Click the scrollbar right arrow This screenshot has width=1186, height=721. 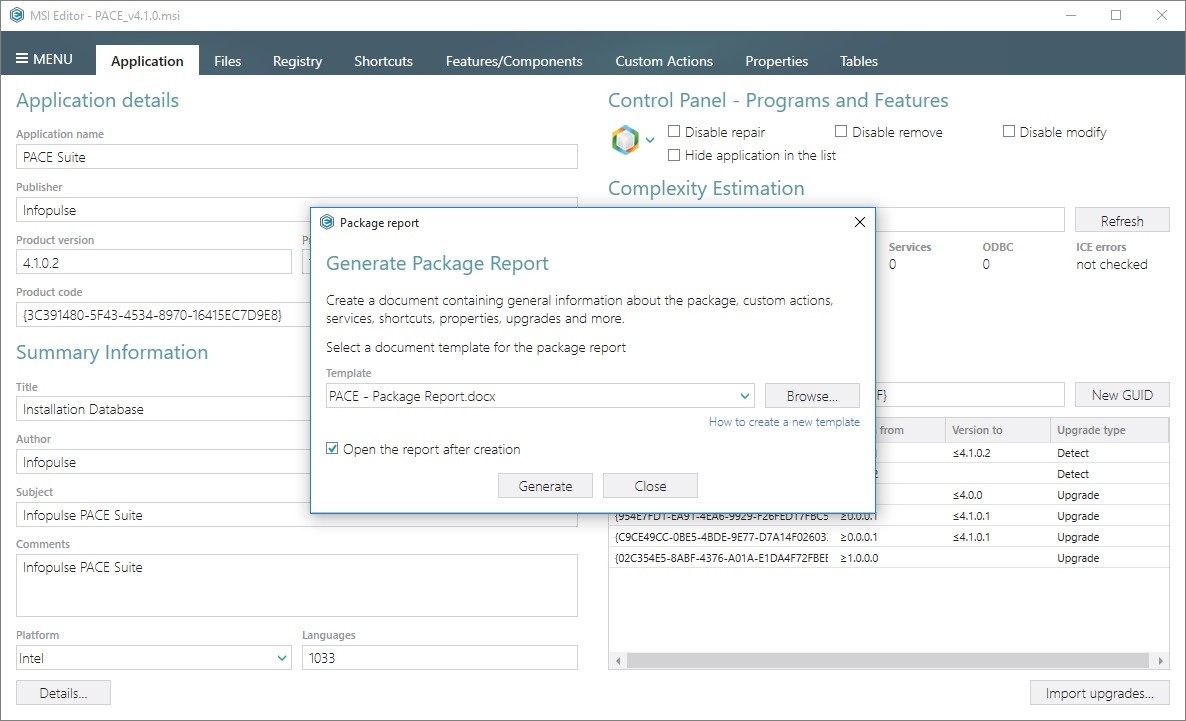point(1161,660)
